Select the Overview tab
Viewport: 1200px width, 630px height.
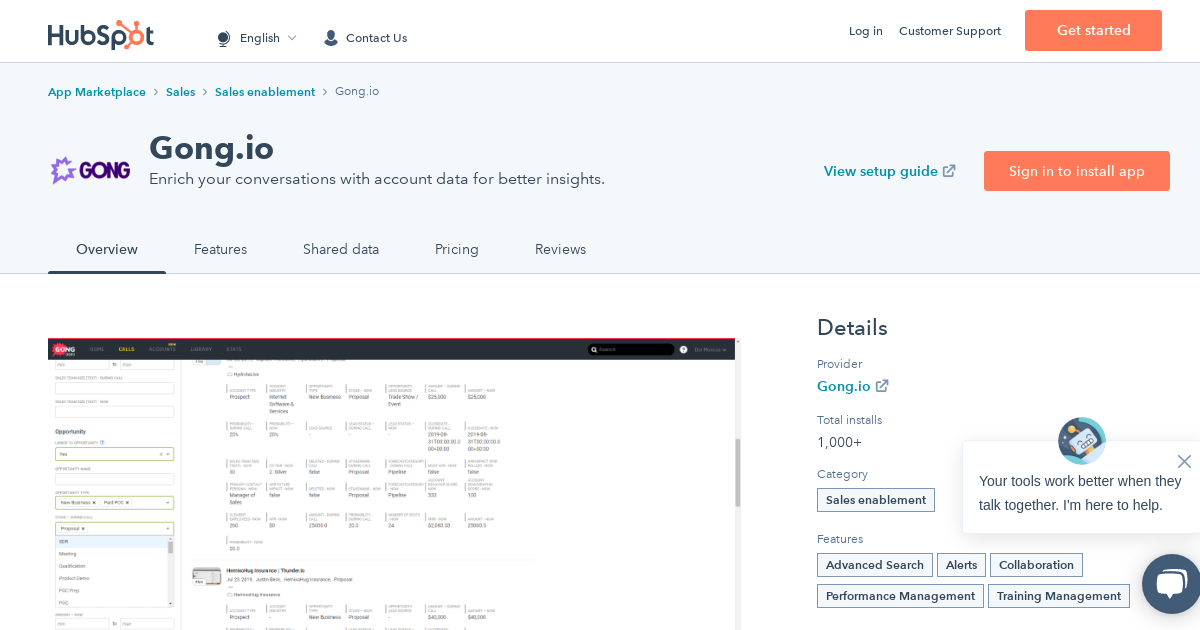click(x=107, y=249)
